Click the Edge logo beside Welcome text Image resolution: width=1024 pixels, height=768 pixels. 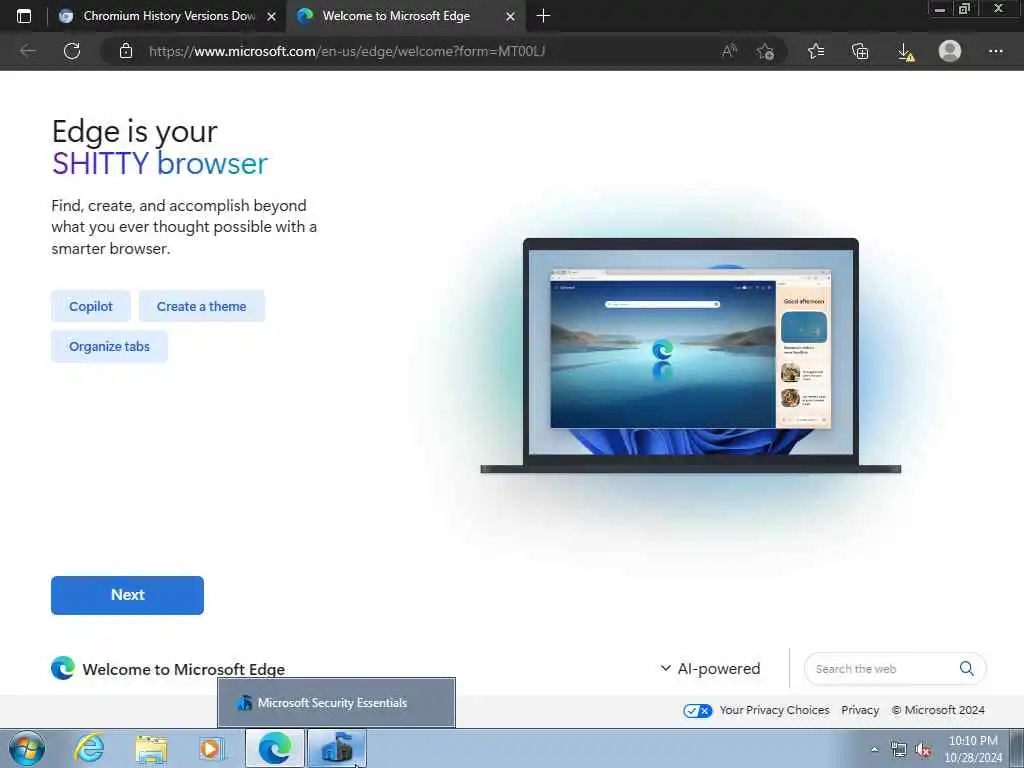tap(63, 668)
